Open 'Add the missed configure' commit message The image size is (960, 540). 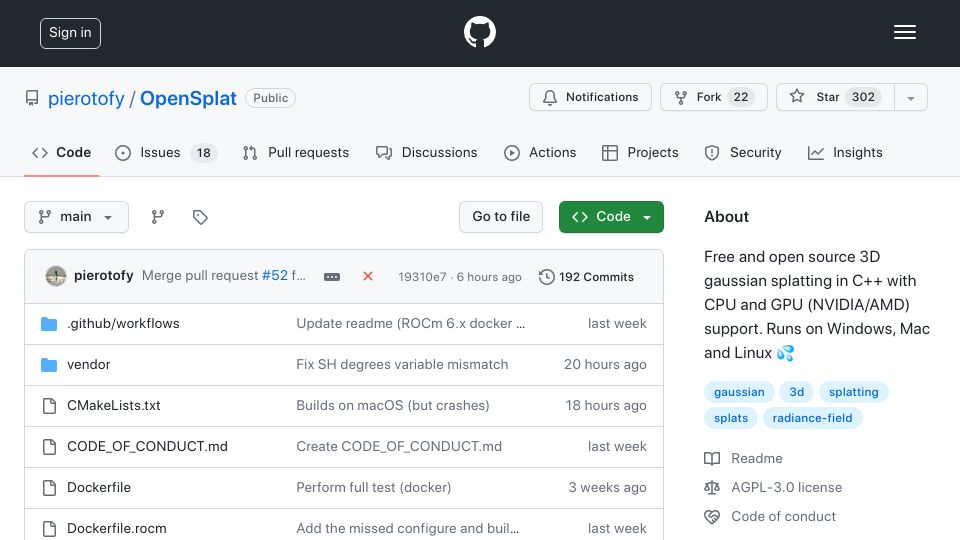(x=408, y=528)
